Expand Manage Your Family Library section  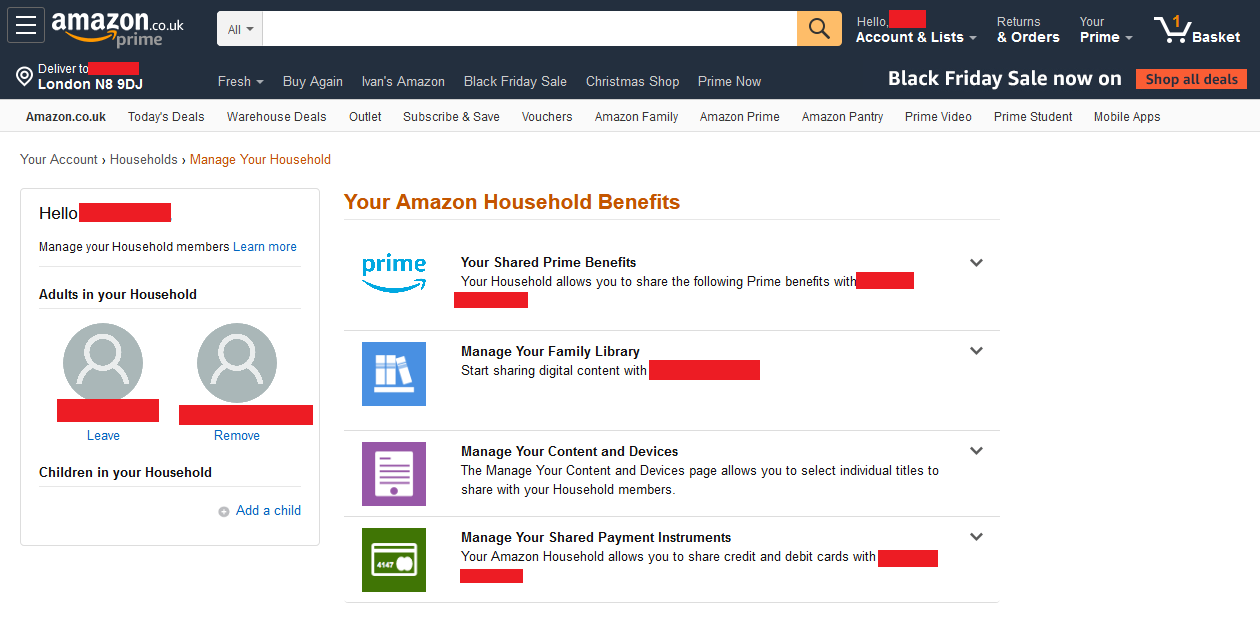pyautogui.click(x=977, y=351)
